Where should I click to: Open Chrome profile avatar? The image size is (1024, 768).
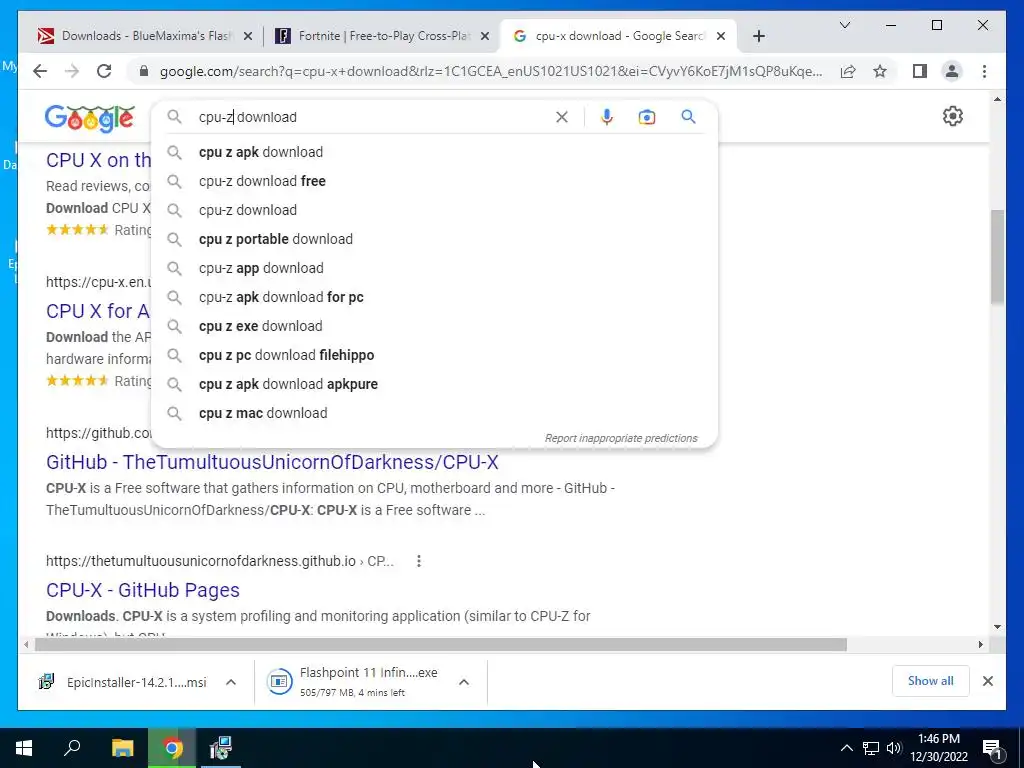point(952,71)
